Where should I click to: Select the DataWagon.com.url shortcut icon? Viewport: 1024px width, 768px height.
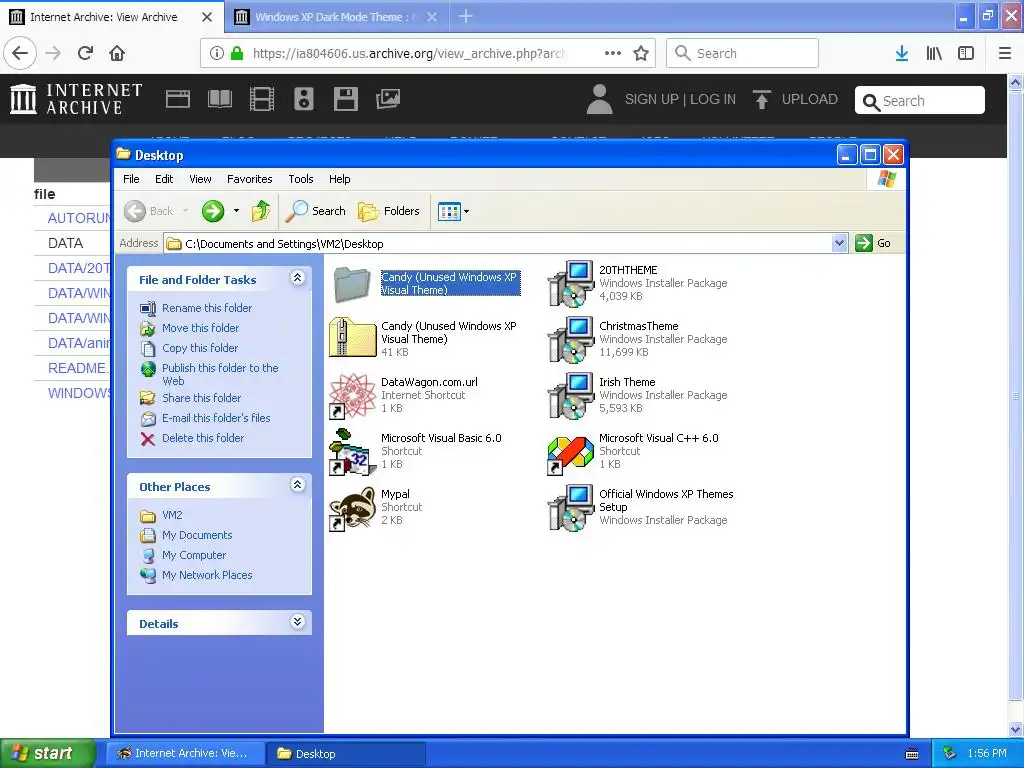coord(352,395)
